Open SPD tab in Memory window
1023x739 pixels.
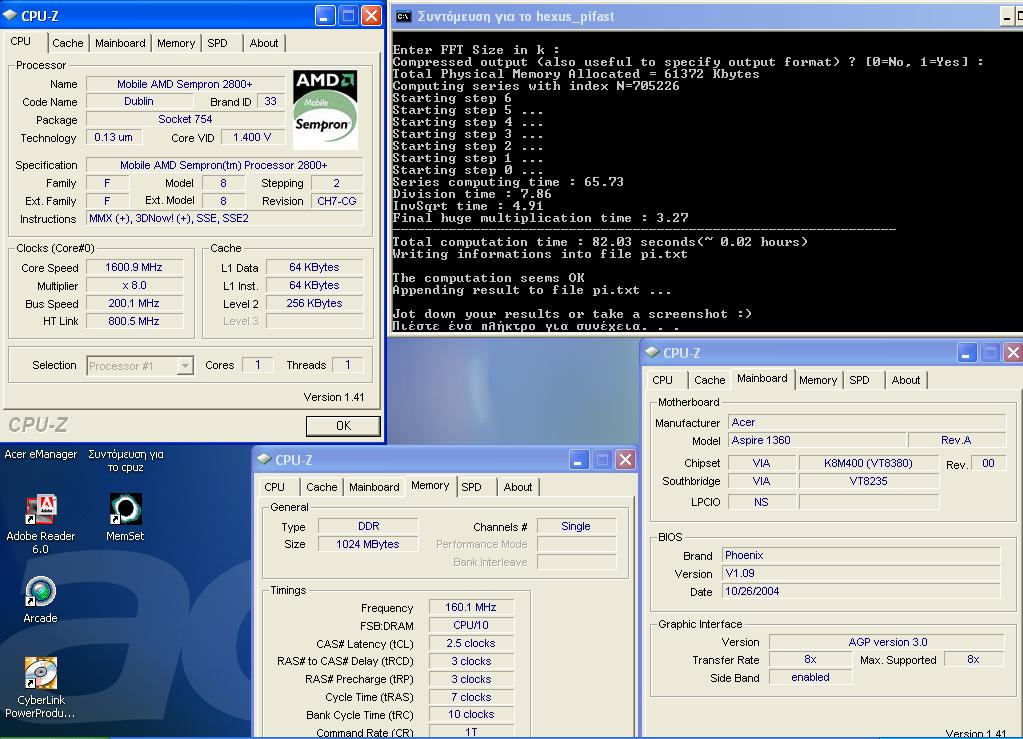point(471,487)
